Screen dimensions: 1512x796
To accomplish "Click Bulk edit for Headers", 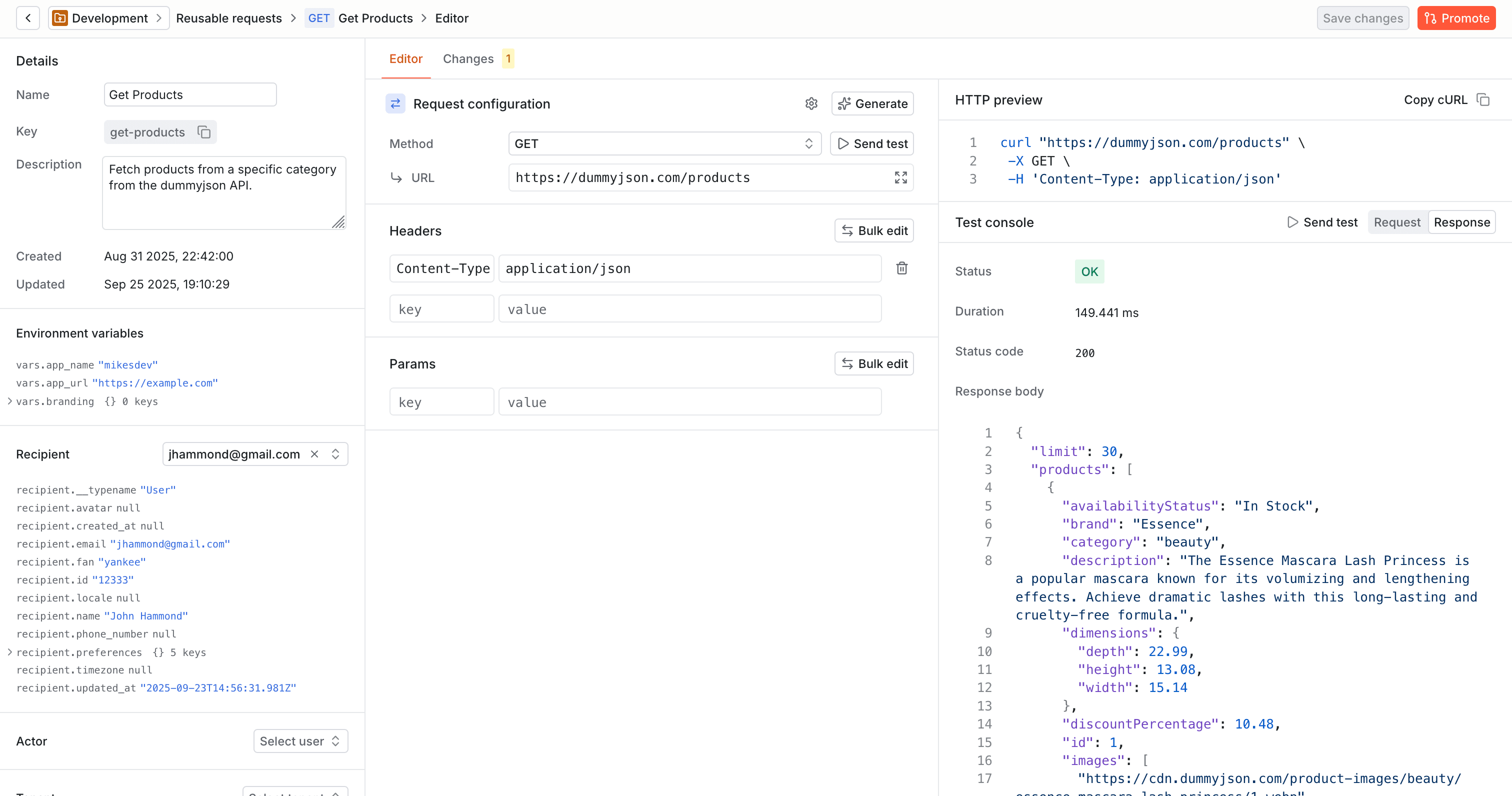I will pos(873,230).
